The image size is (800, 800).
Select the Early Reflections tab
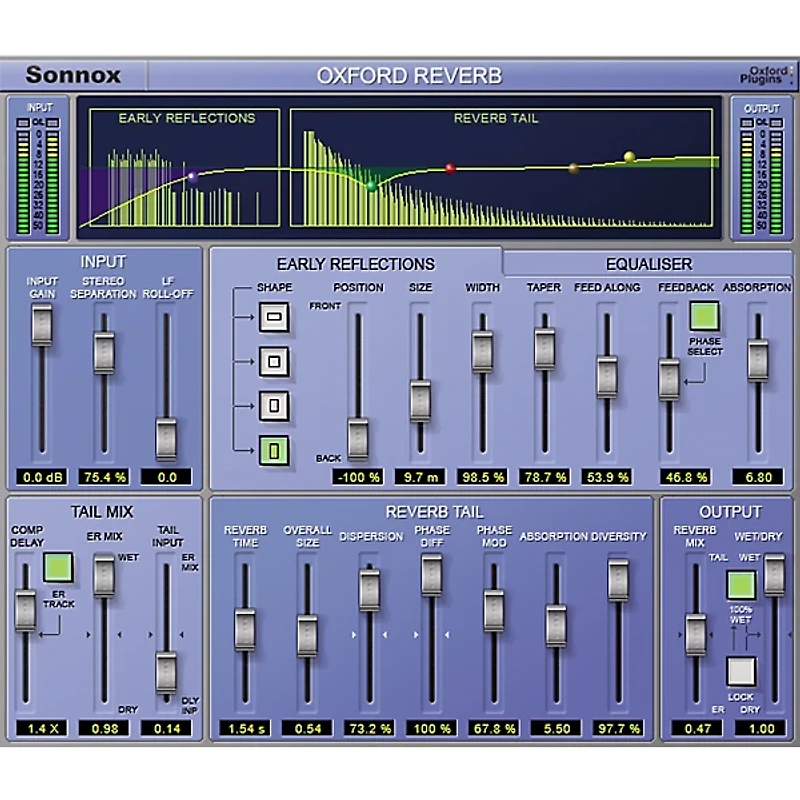[x=357, y=262]
